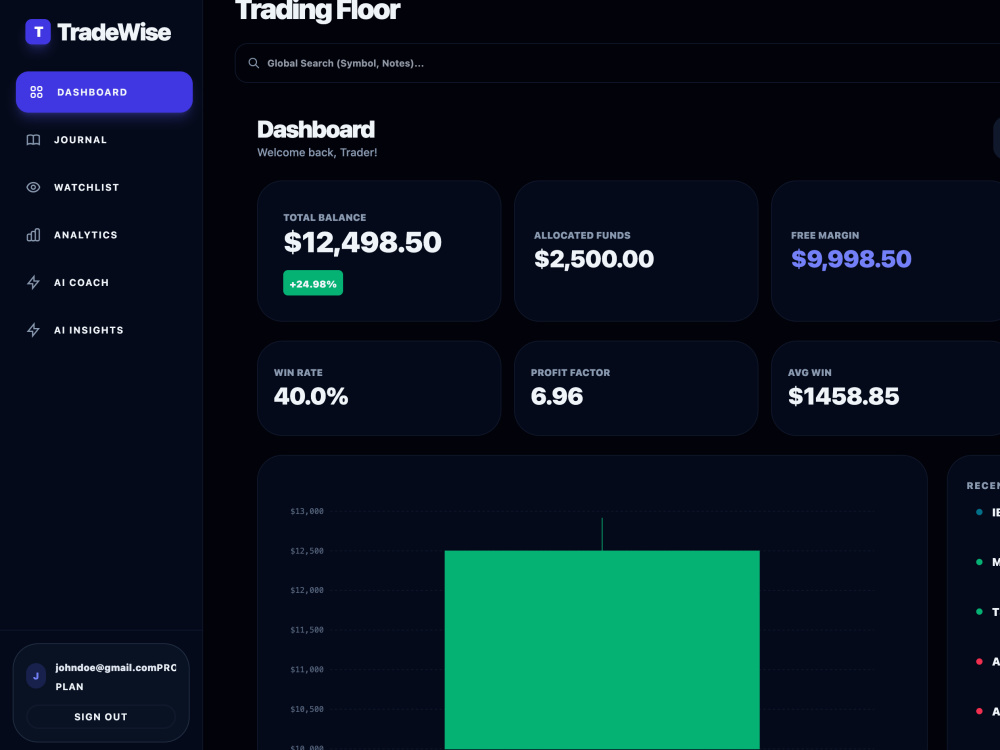Click the $12,000 axis label
Image resolution: width=1000 pixels, height=750 pixels.
click(x=307, y=591)
